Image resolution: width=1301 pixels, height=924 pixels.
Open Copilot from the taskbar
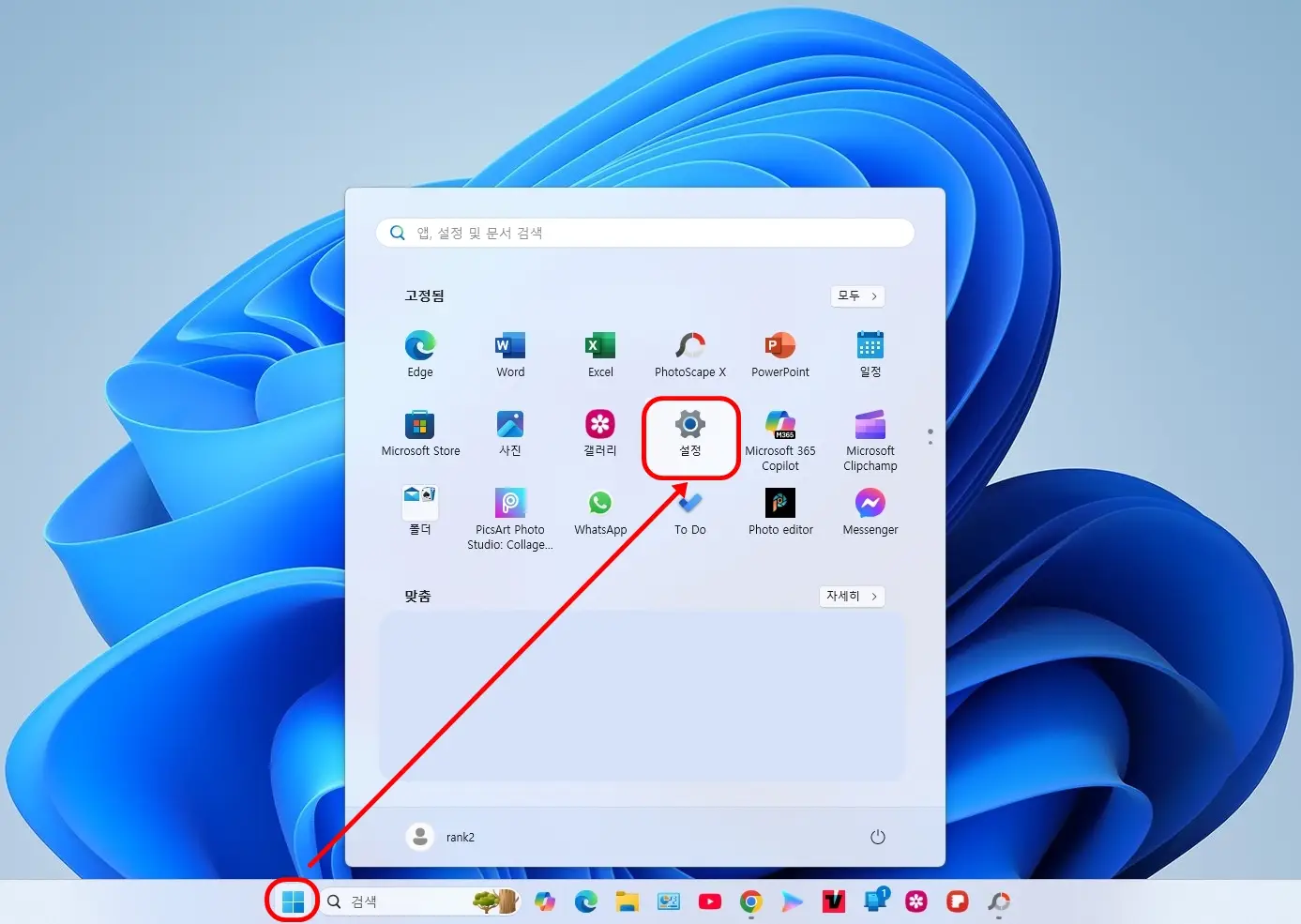click(x=545, y=901)
